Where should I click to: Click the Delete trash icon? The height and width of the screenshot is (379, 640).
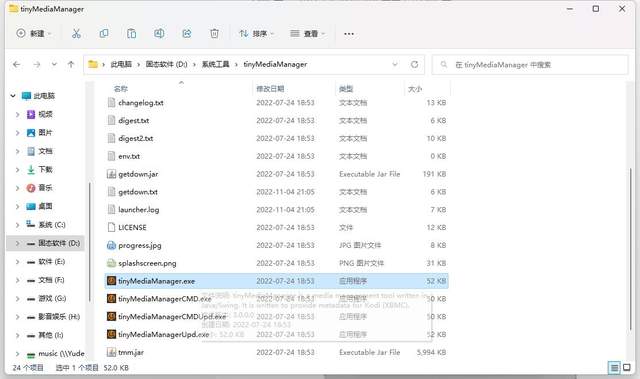click(214, 33)
